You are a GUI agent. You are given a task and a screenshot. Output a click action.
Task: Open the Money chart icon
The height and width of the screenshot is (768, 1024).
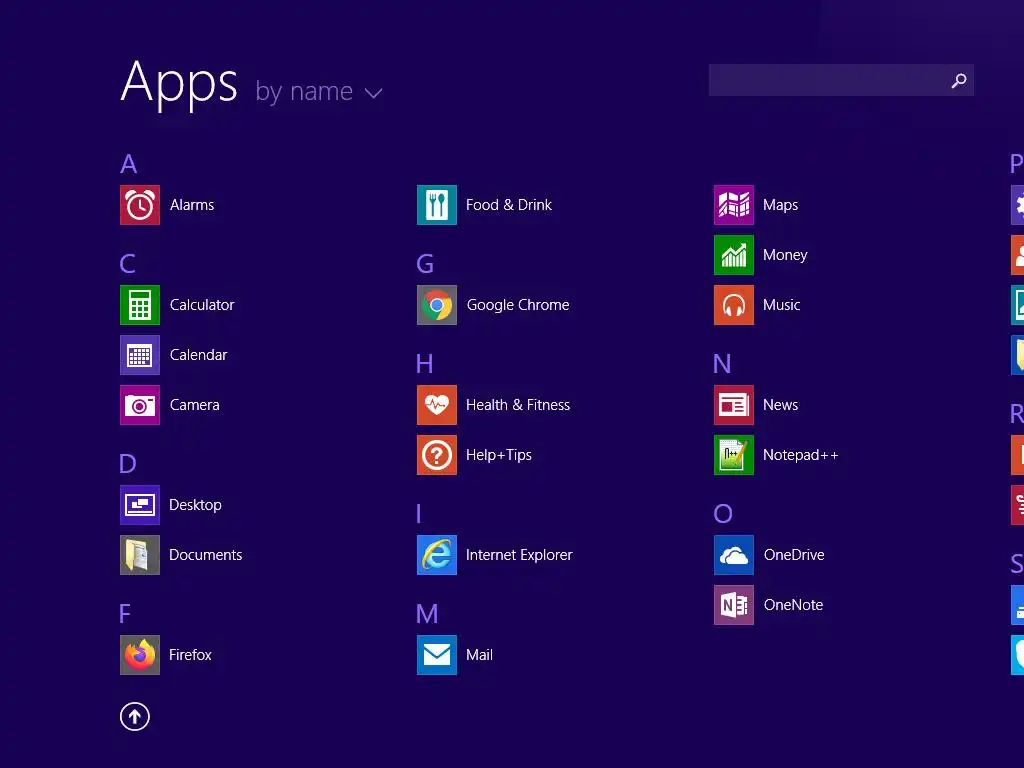pyautogui.click(x=734, y=255)
